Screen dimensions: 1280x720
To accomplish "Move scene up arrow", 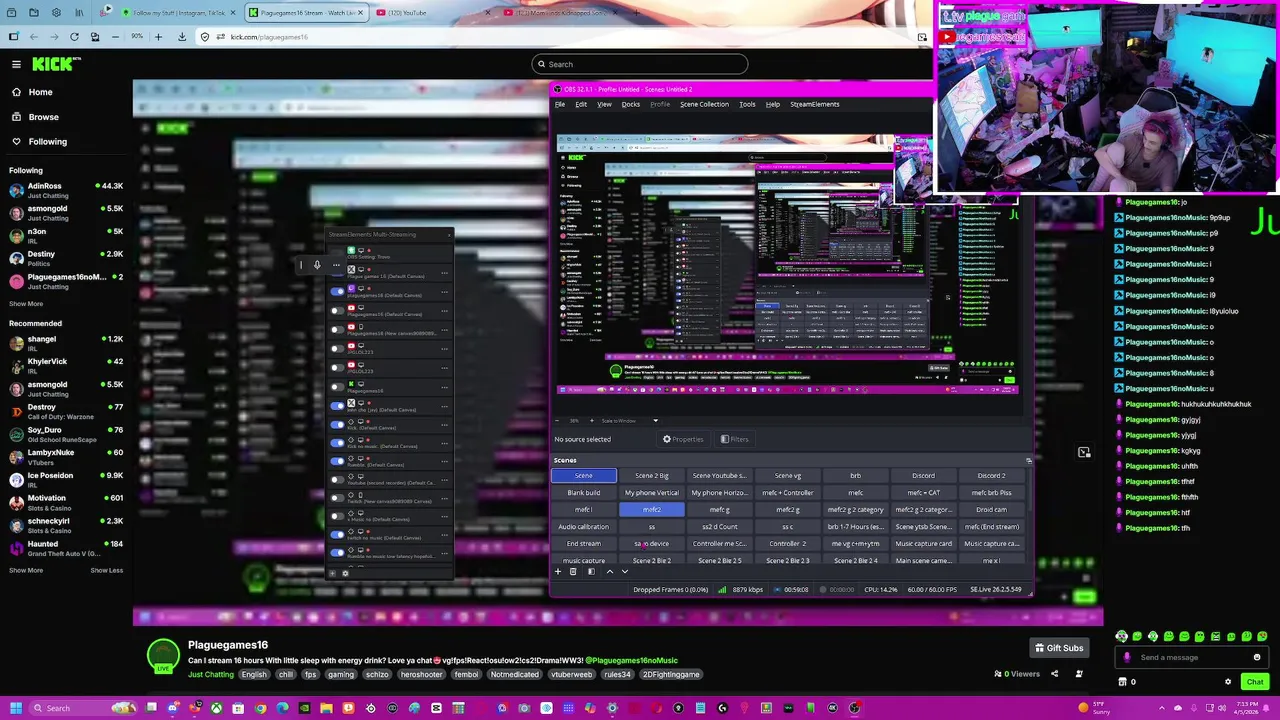I will 610,572.
